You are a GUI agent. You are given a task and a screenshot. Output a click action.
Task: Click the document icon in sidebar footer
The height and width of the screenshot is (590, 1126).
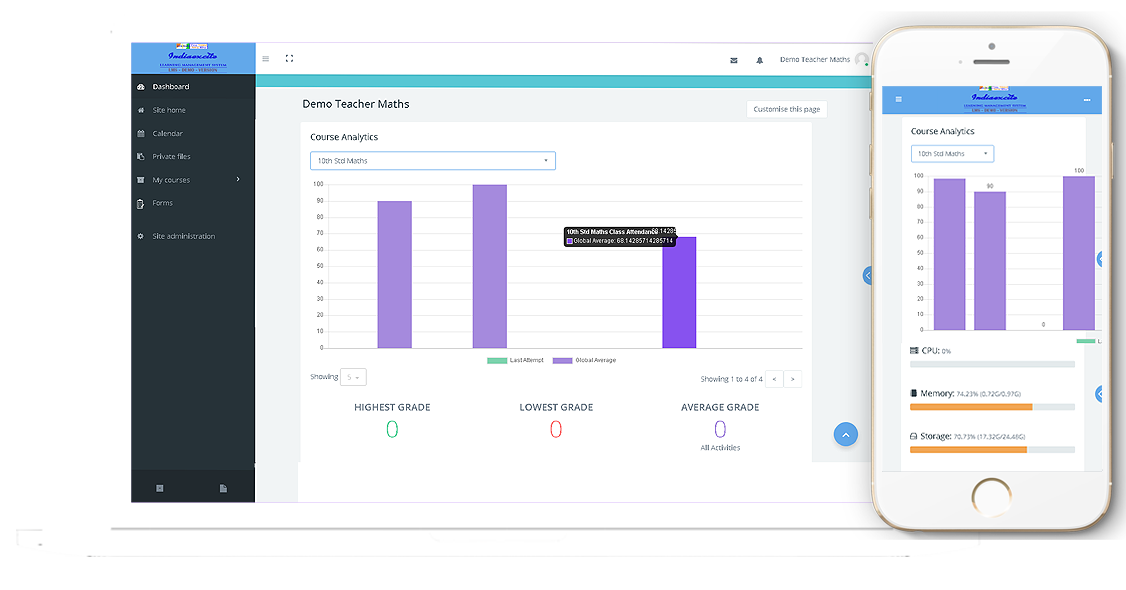pyautogui.click(x=223, y=488)
